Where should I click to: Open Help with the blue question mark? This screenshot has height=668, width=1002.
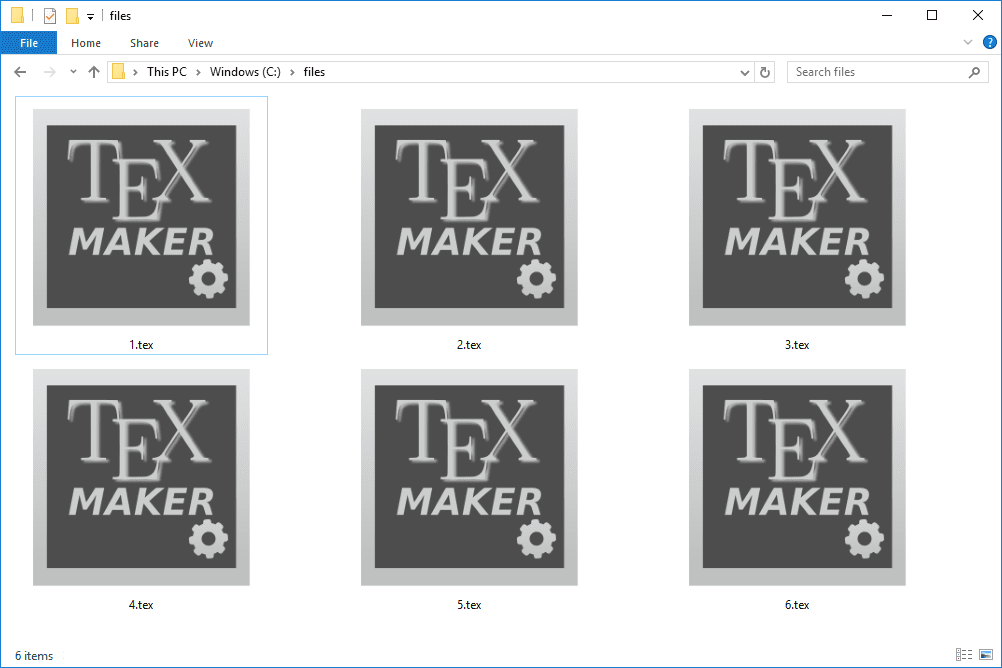[989, 43]
